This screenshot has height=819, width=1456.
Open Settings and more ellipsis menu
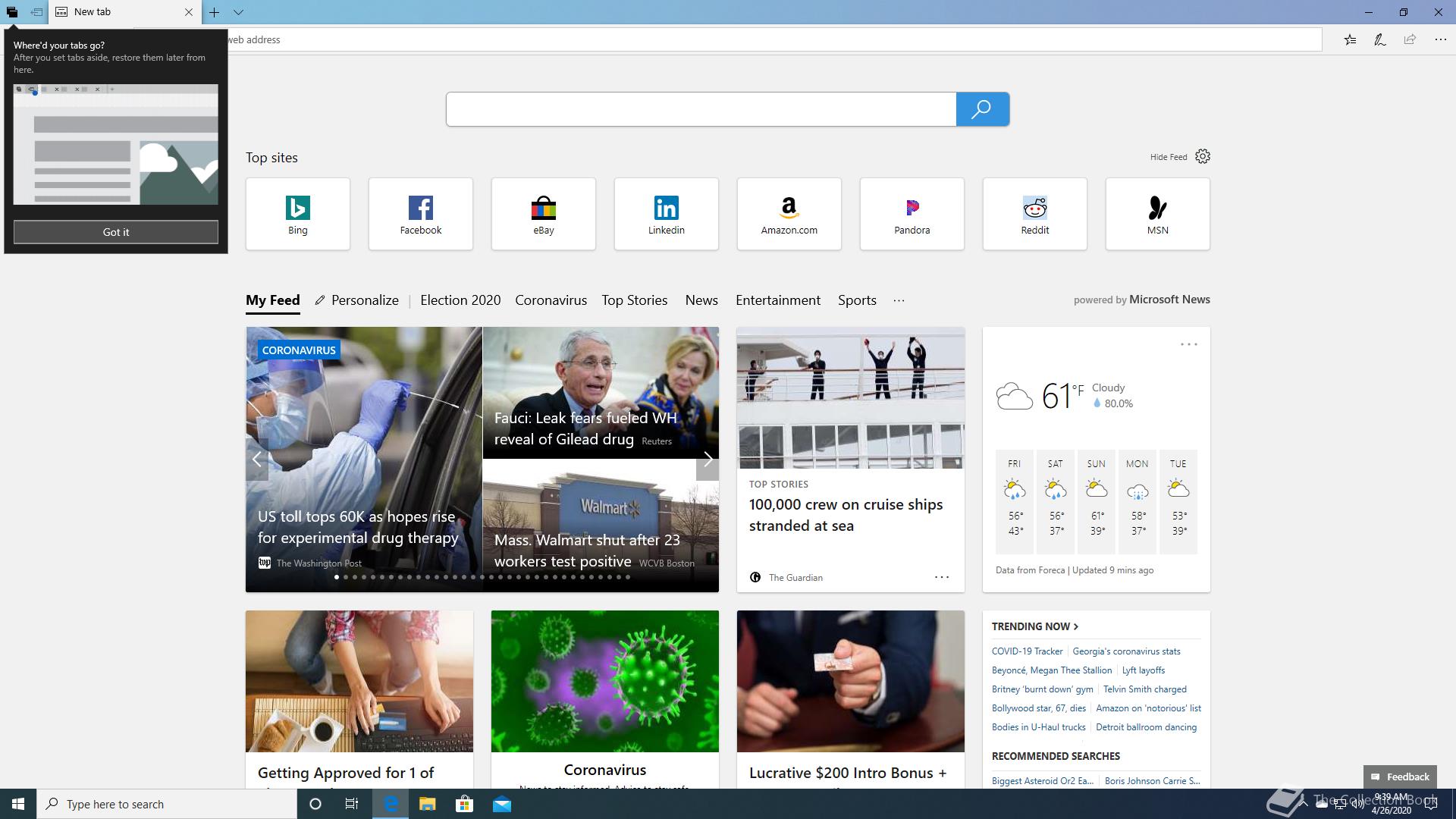point(1440,39)
